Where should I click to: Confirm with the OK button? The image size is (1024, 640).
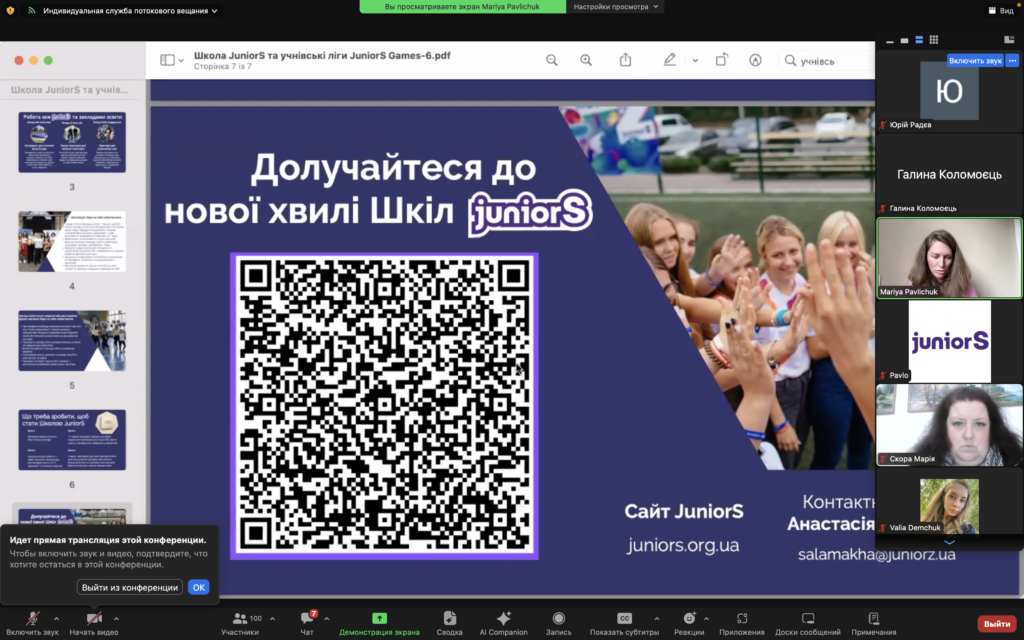[x=199, y=587]
